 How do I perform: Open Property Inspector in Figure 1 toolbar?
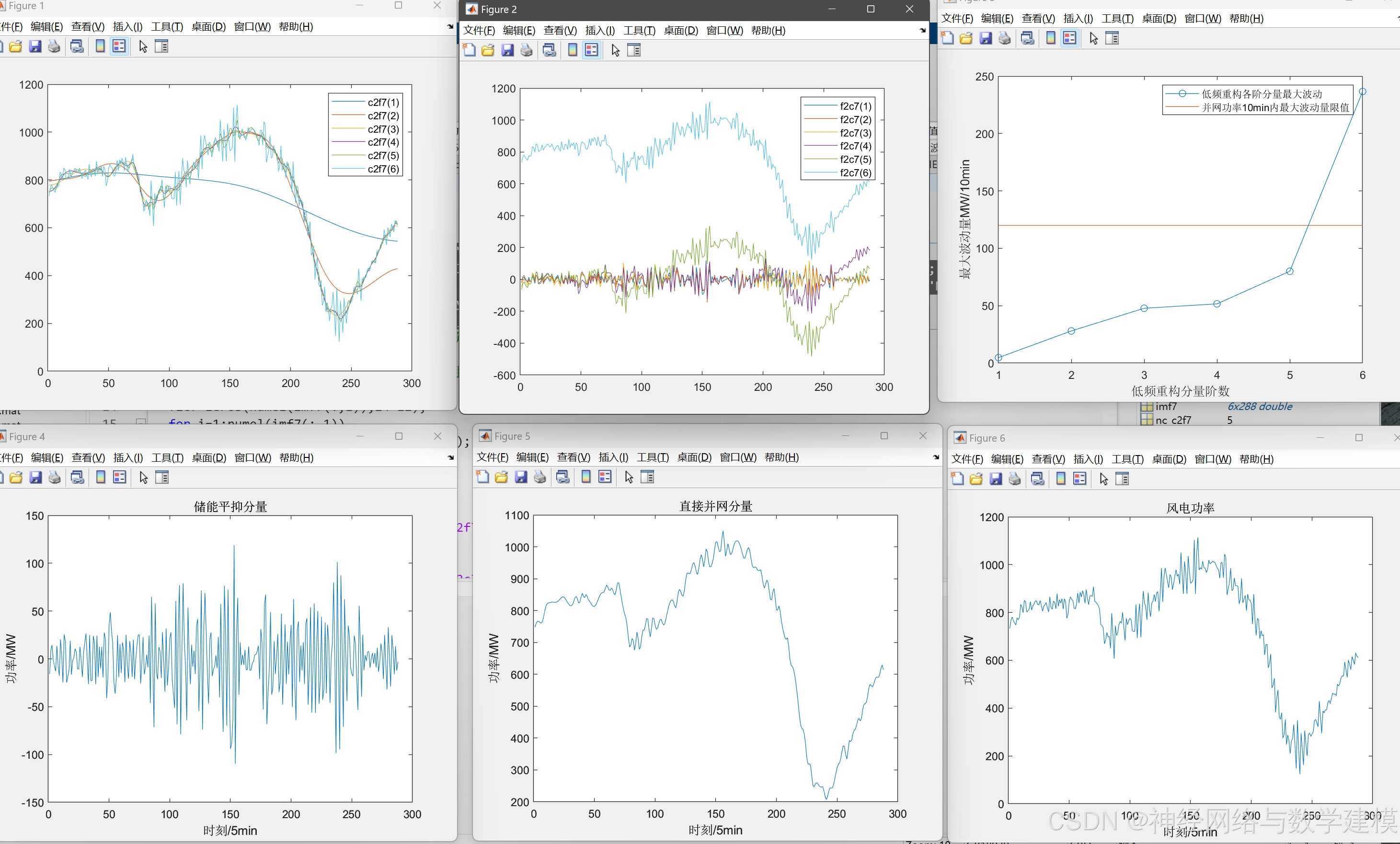pos(161,46)
